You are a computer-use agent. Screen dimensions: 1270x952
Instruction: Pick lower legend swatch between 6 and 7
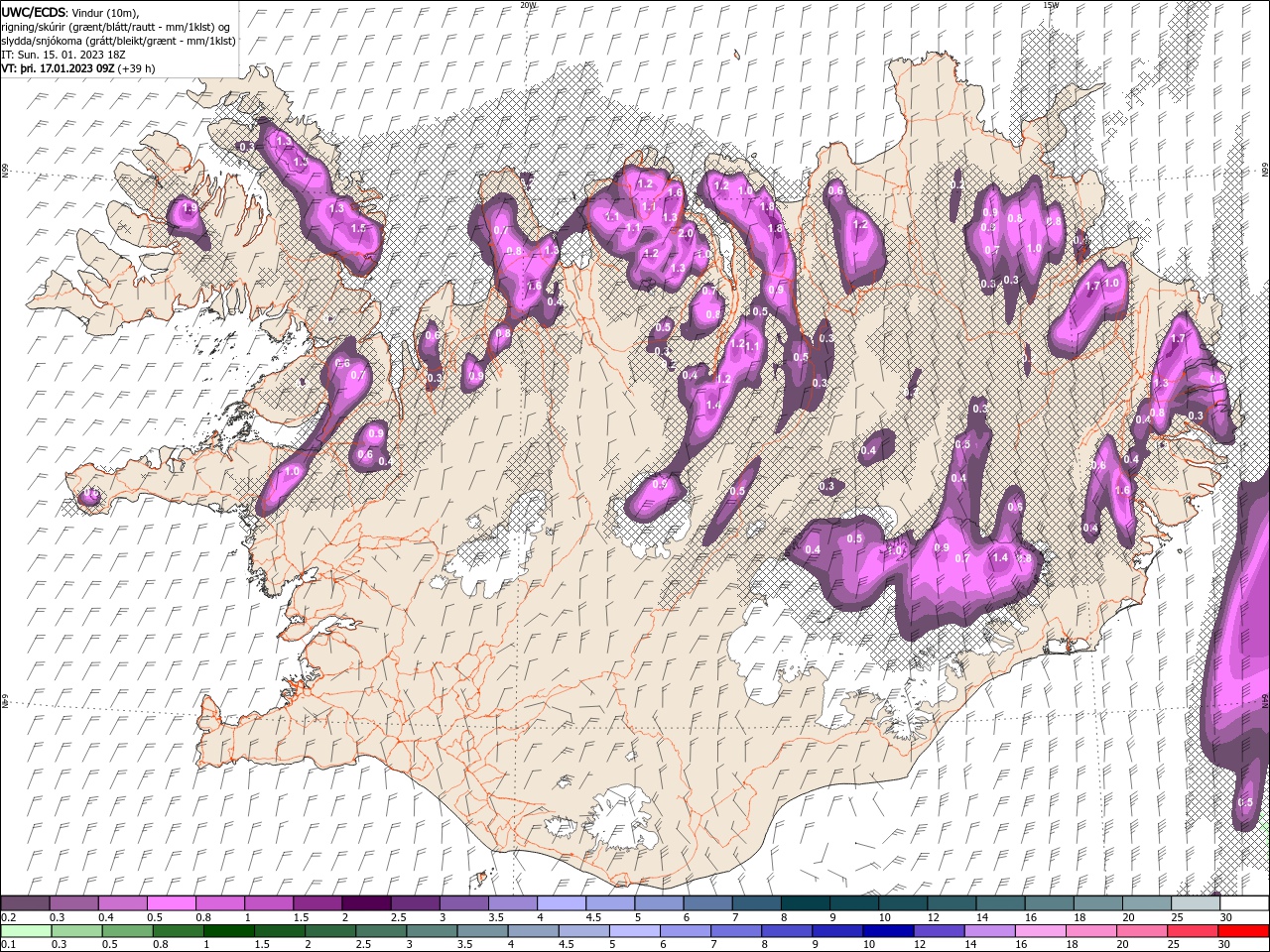coord(686,931)
